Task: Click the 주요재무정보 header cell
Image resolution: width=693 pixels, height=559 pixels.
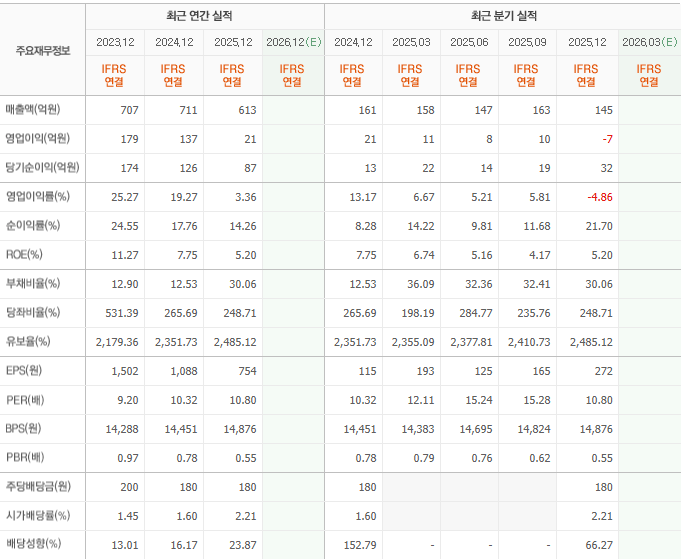Action: (43, 50)
